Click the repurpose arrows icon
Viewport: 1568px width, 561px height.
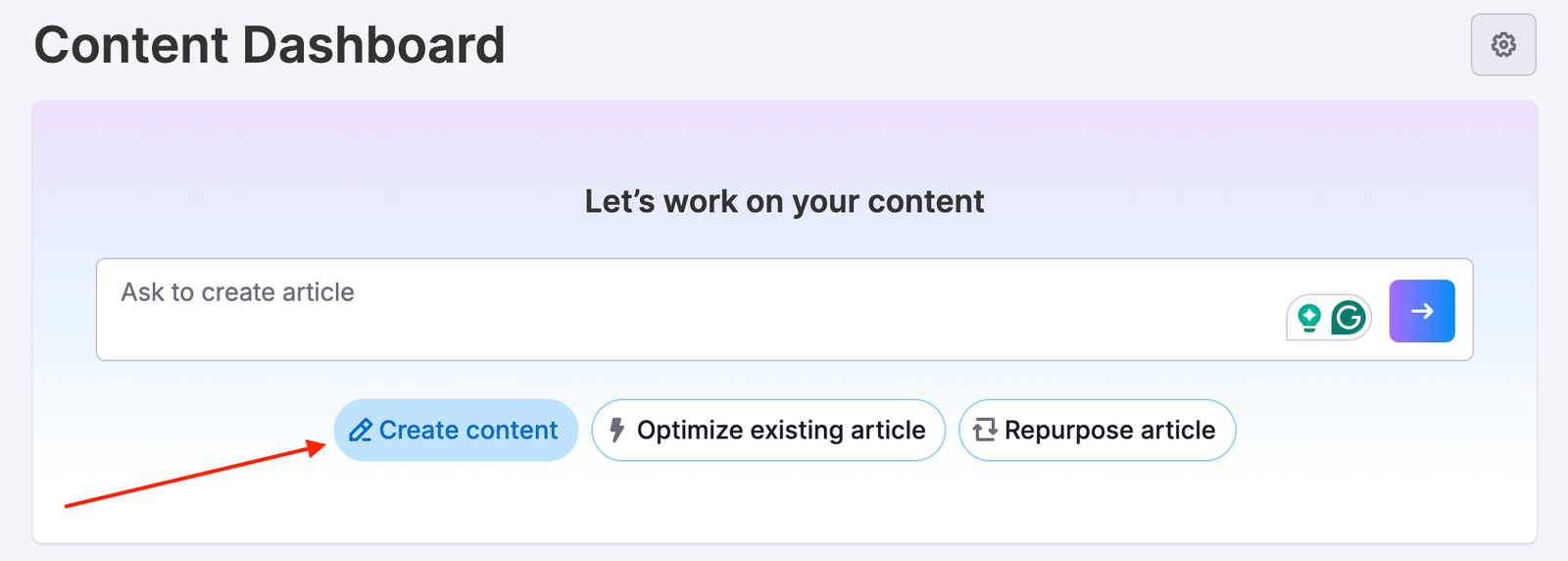coord(984,431)
